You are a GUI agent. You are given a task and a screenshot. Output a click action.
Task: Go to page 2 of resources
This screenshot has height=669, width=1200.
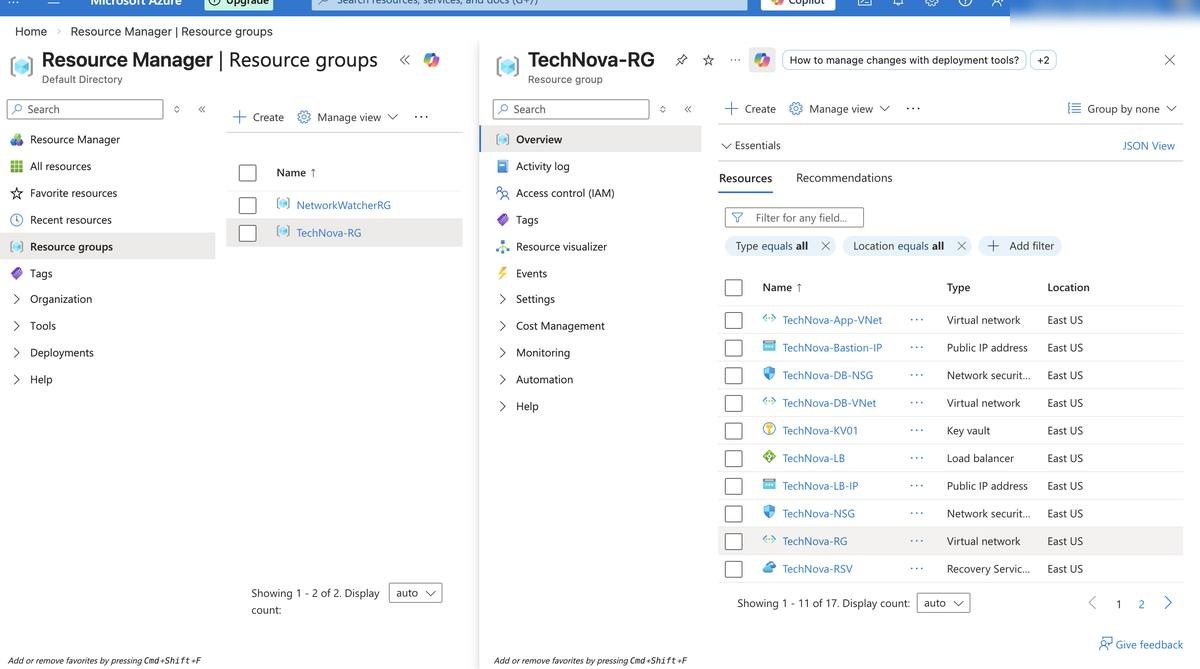pyautogui.click(x=1141, y=604)
